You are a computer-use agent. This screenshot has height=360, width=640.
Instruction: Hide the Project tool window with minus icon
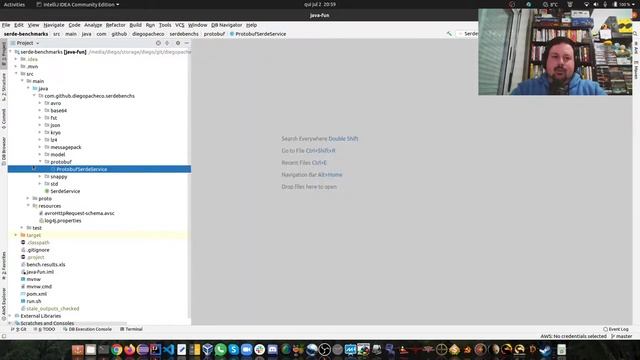(x=187, y=43)
